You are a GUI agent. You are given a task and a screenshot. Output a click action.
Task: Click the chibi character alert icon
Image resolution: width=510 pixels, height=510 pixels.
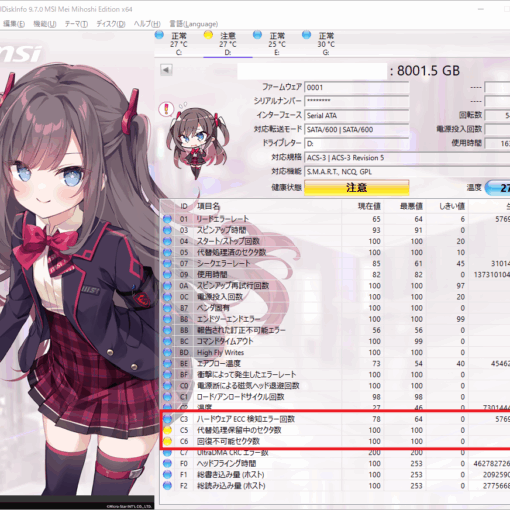tap(198, 143)
